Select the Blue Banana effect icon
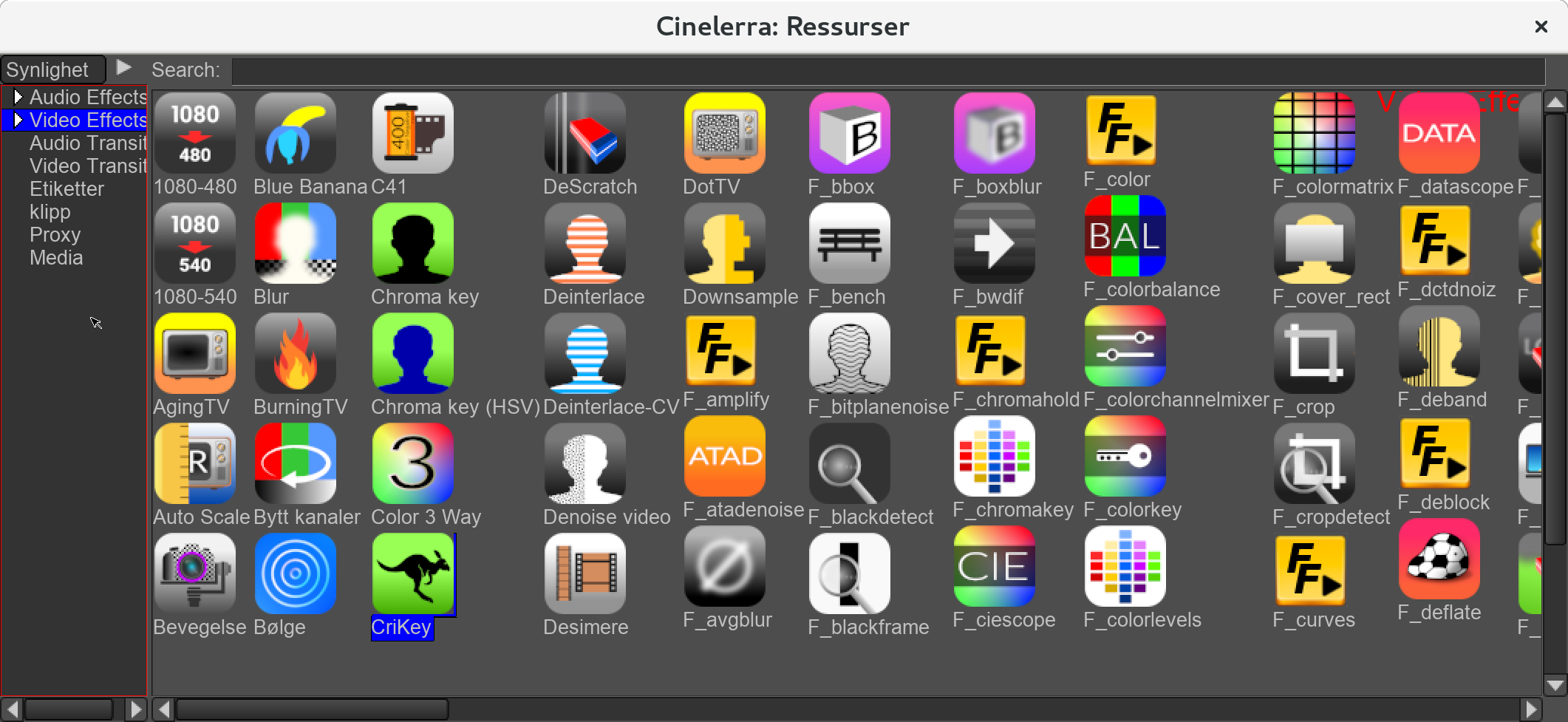 click(295, 133)
